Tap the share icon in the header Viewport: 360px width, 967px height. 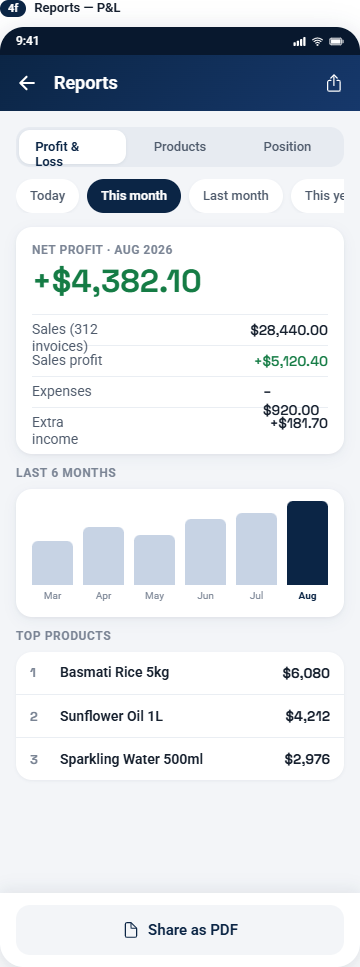[333, 83]
